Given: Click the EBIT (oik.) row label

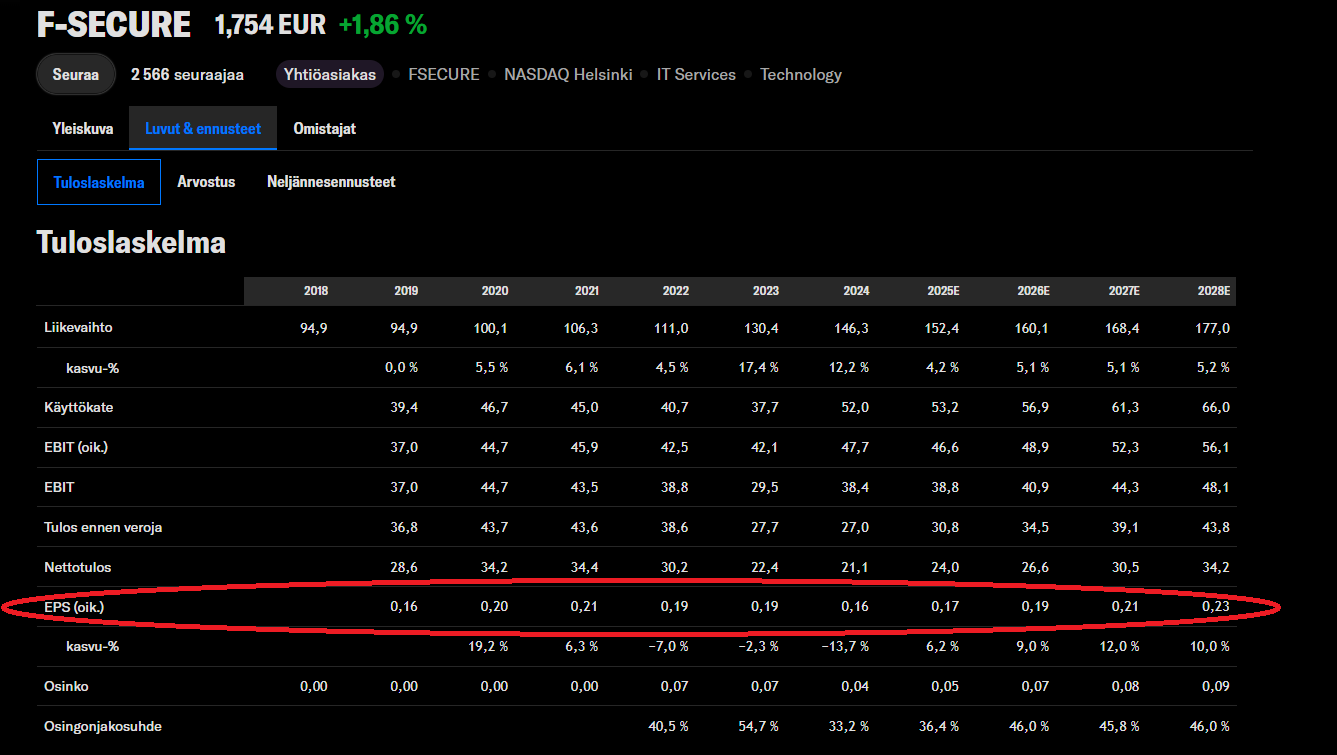Looking at the screenshot, I should coord(76,447).
